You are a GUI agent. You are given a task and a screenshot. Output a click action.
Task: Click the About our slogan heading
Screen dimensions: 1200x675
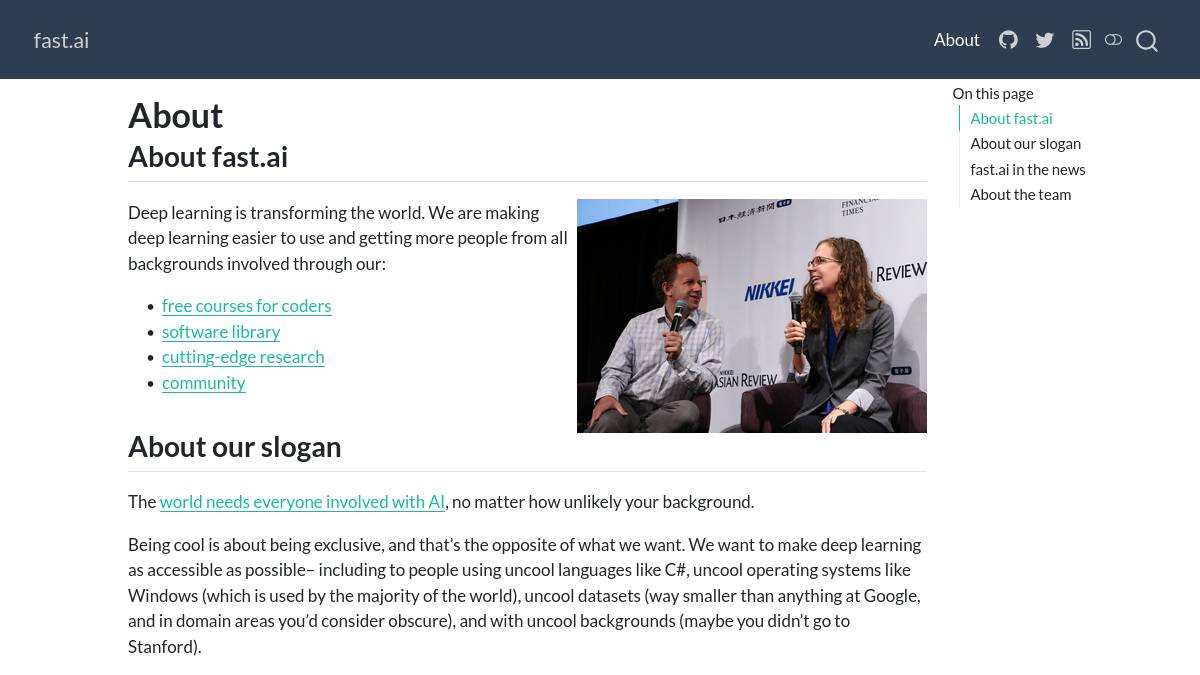234,447
